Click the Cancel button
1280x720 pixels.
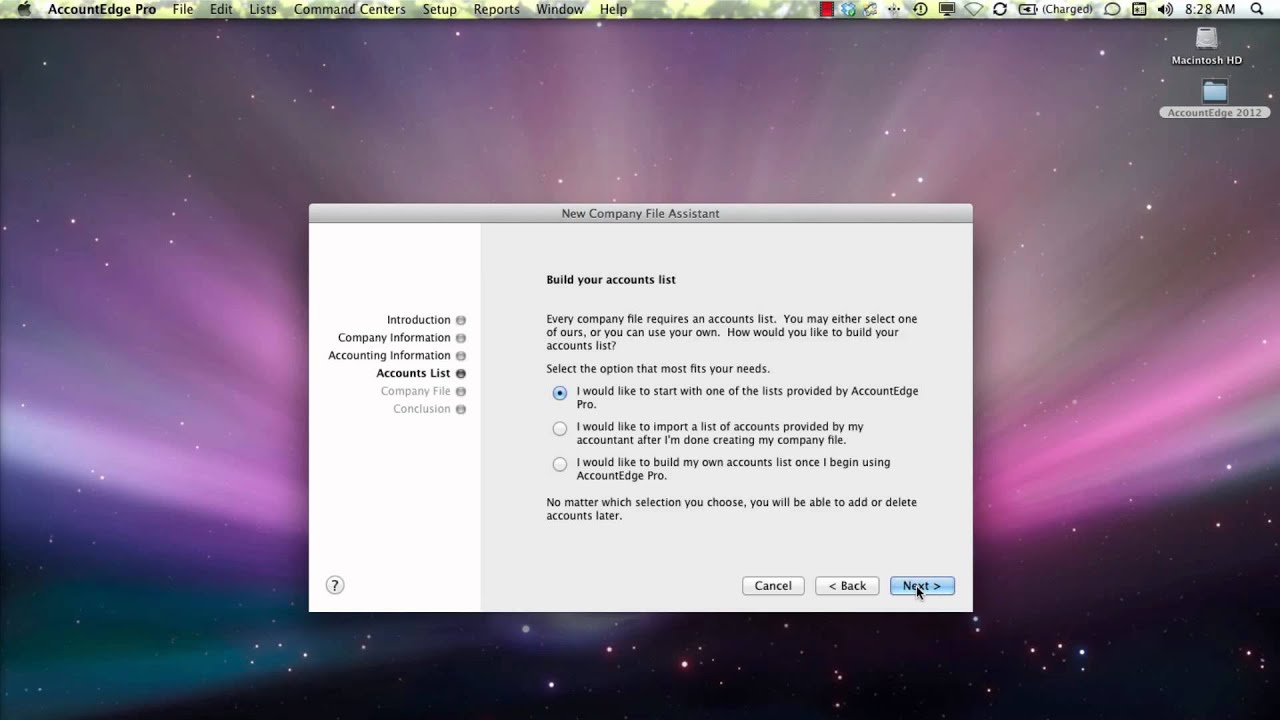pos(773,586)
